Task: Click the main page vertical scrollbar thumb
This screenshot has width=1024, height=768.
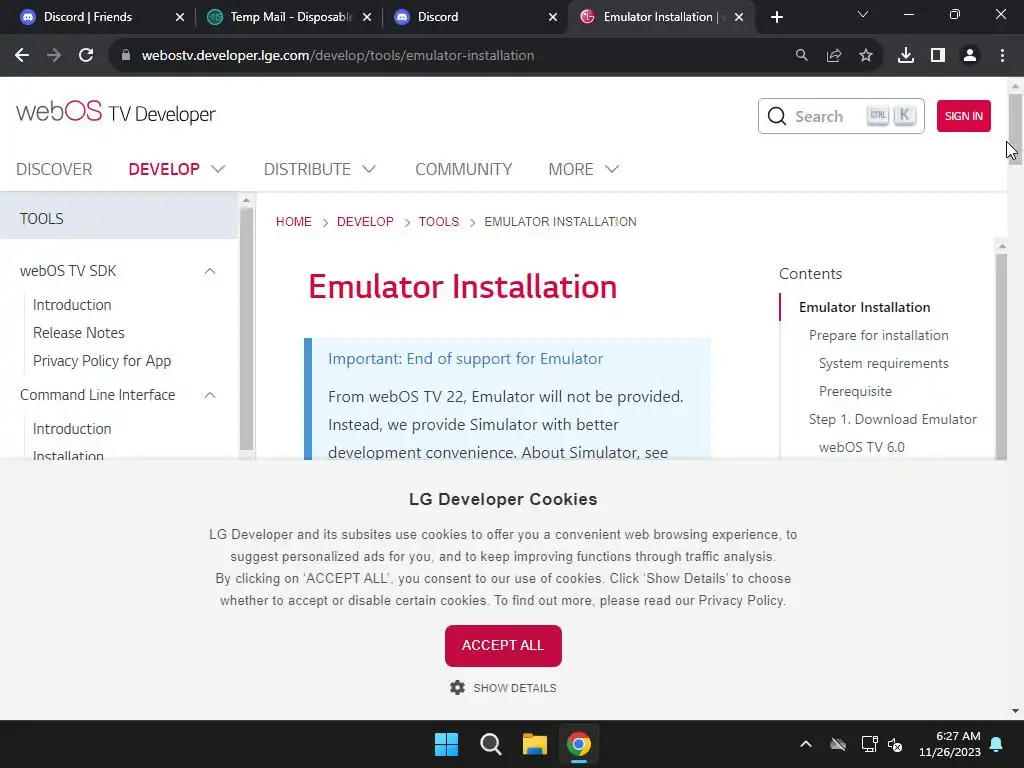Action: click(x=1015, y=128)
